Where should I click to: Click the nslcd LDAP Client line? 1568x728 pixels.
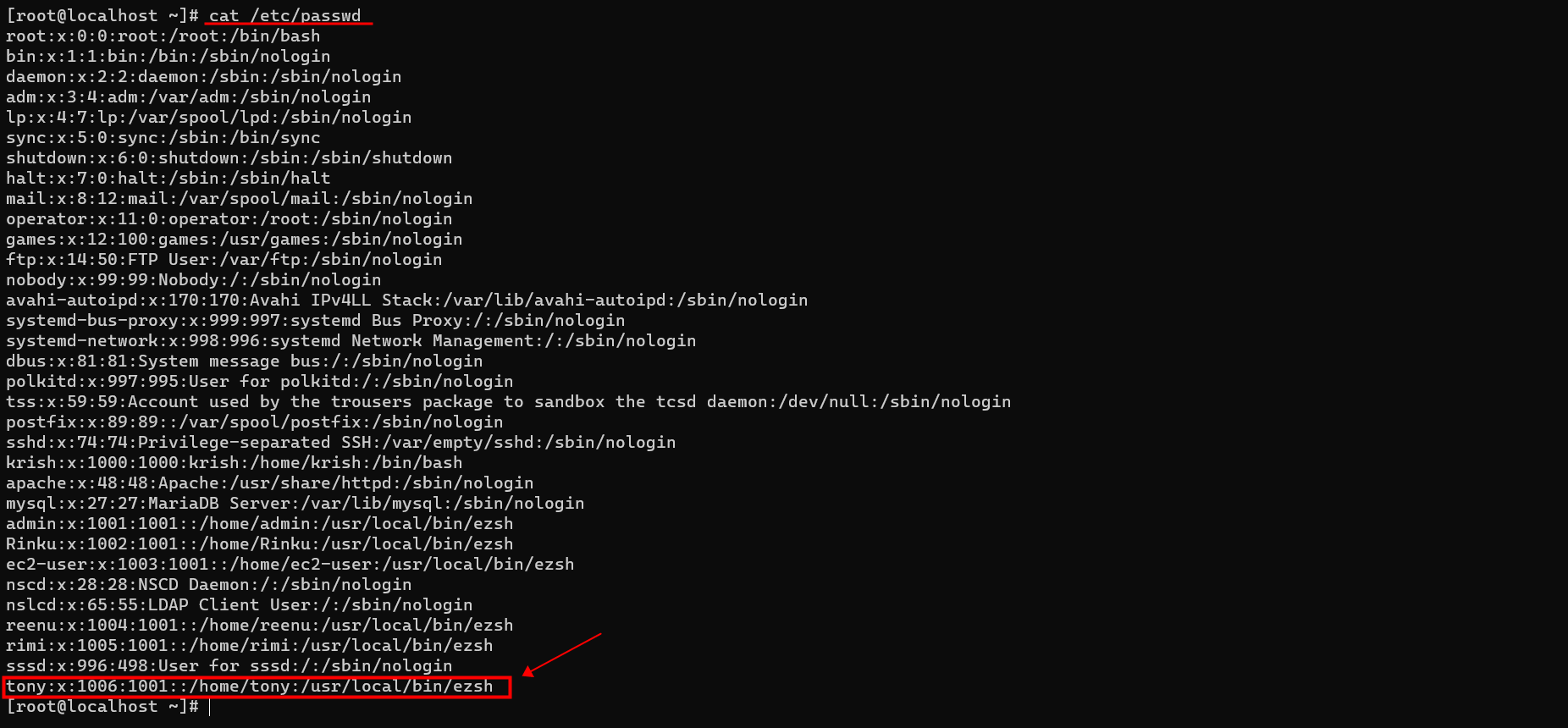coord(240,605)
